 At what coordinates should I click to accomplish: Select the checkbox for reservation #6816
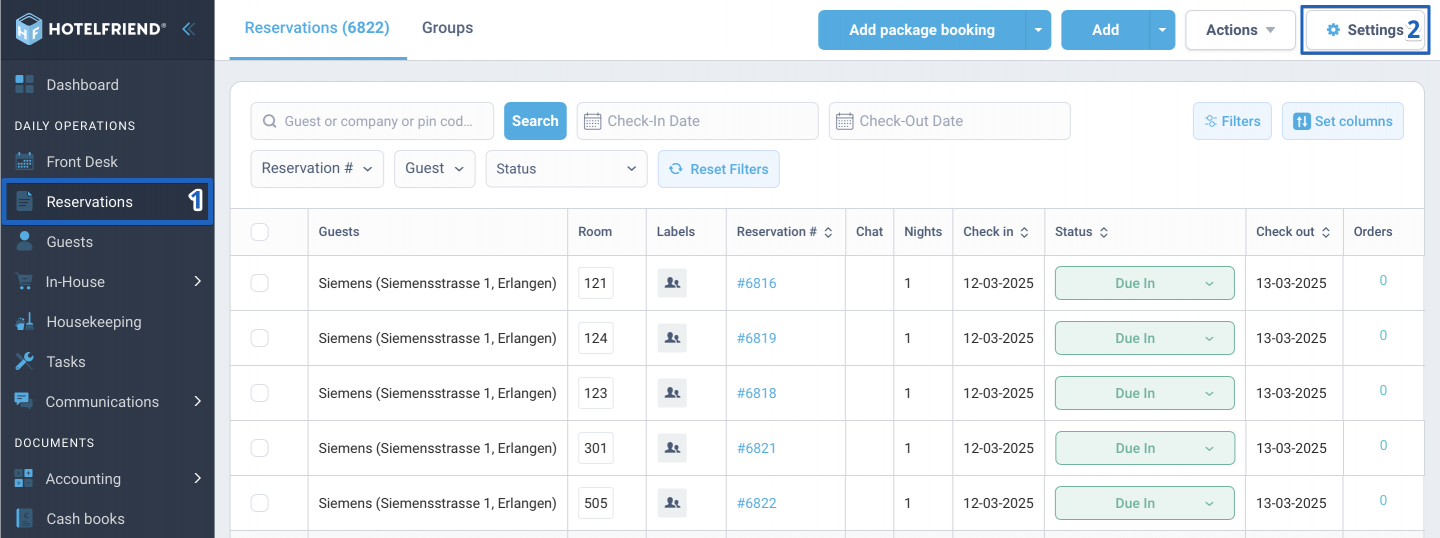[260, 283]
